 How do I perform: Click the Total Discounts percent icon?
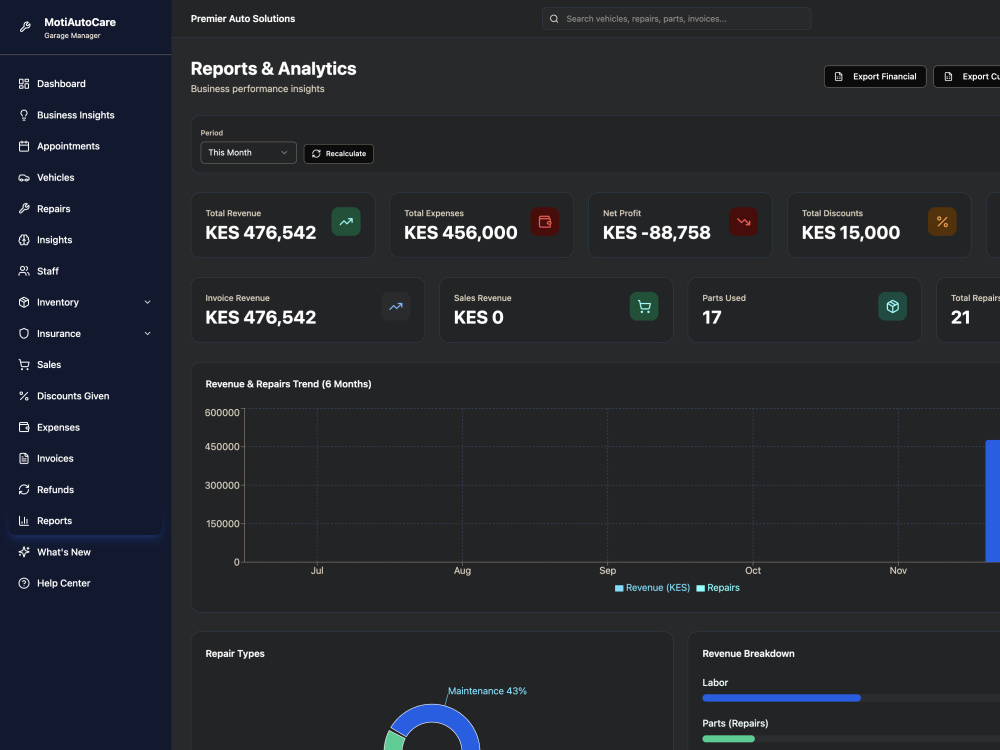(x=942, y=222)
